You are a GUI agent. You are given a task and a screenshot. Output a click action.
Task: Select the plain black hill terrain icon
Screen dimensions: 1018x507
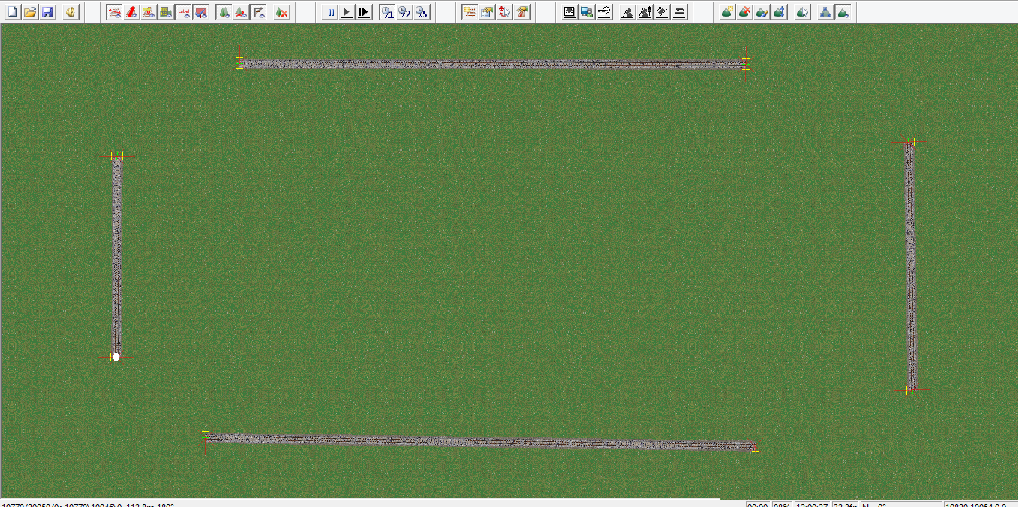pos(627,12)
